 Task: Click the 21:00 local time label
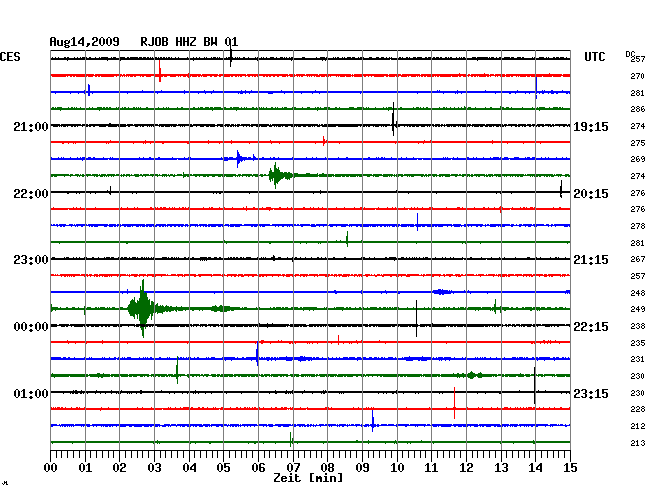point(31,126)
